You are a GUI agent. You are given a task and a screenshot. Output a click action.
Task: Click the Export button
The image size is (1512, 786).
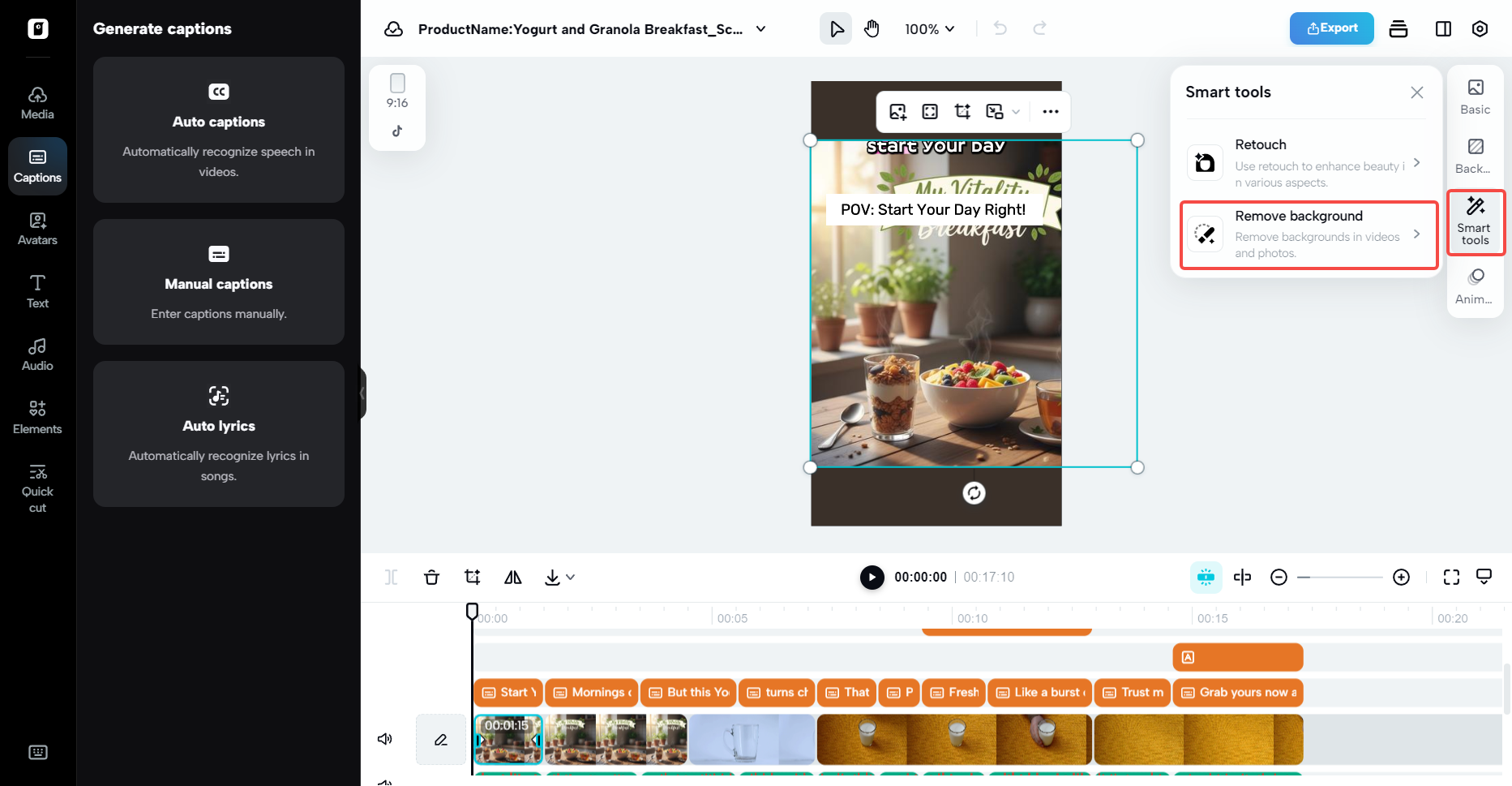pos(1331,28)
